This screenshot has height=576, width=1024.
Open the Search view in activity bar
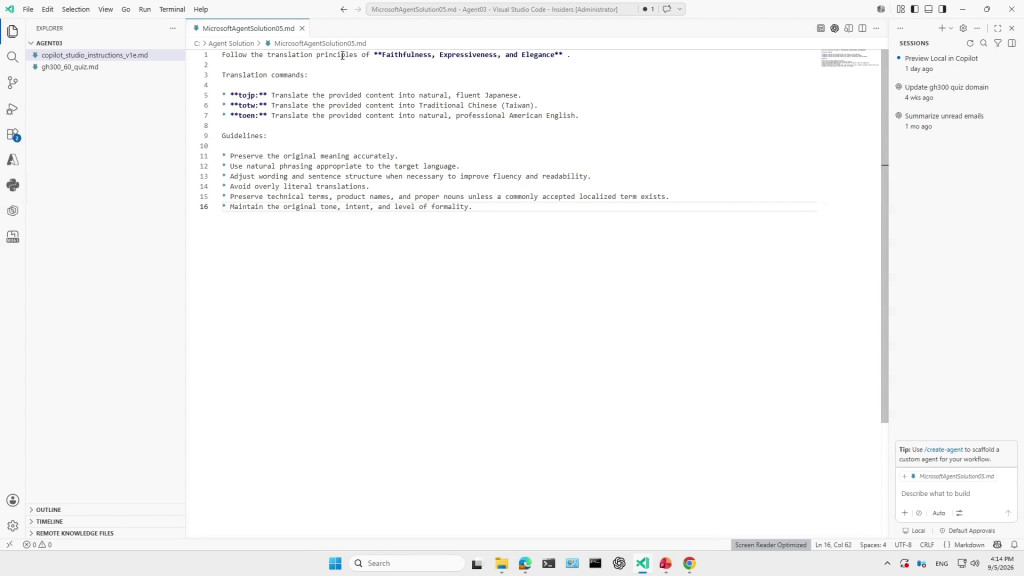(12, 57)
